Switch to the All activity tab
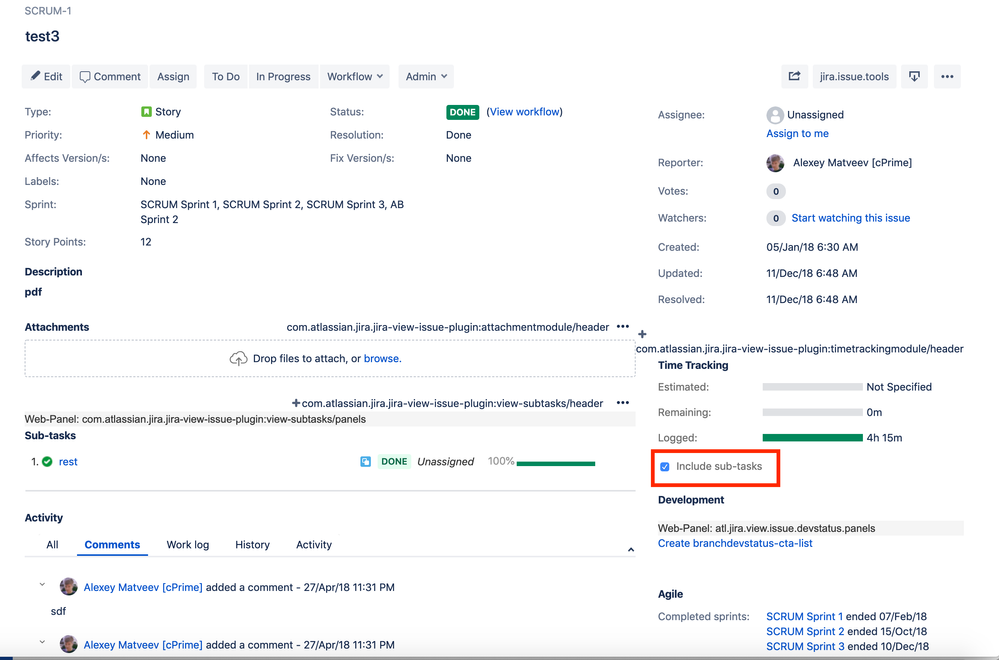999x660 pixels. click(52, 545)
